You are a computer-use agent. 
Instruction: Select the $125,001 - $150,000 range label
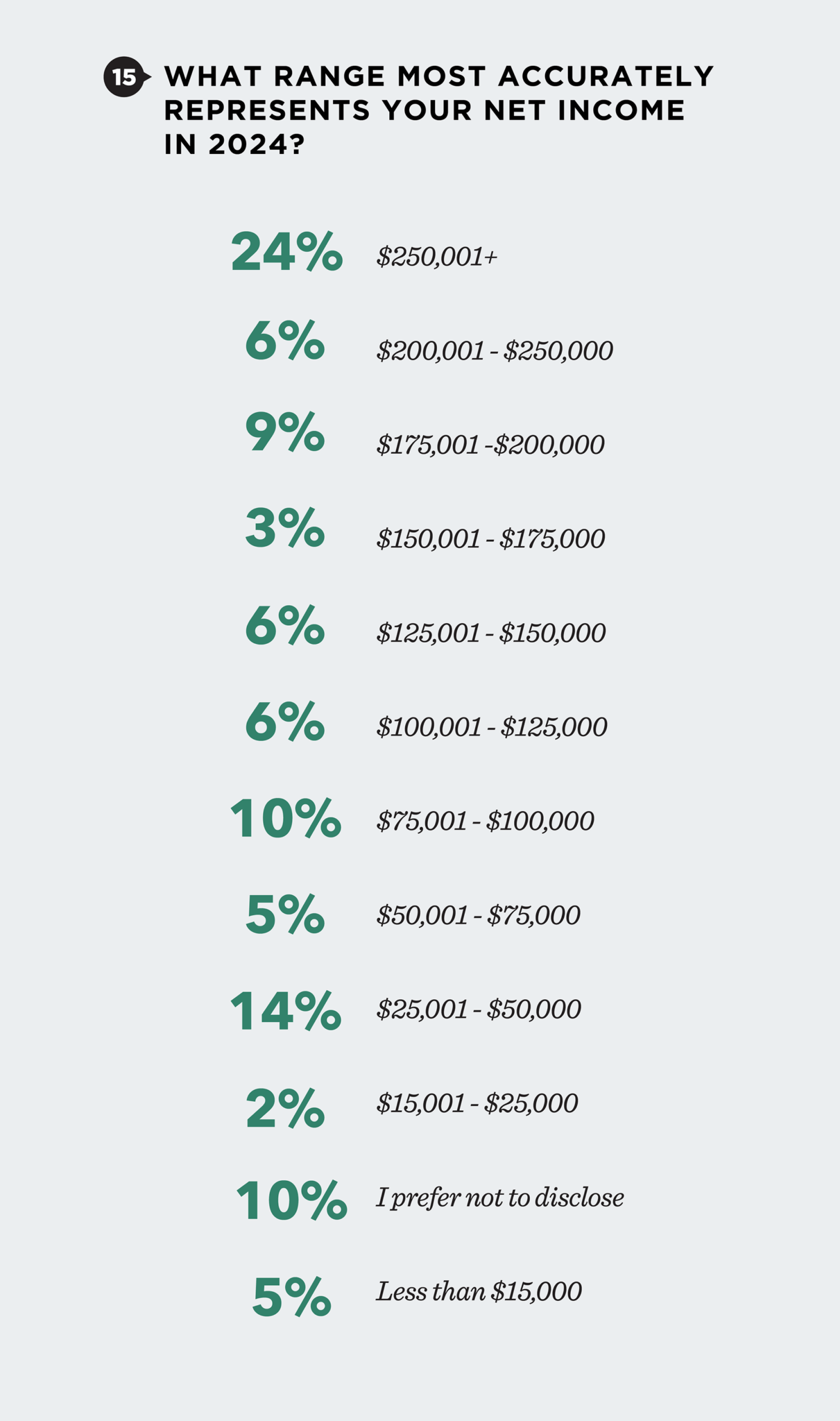tap(490, 633)
